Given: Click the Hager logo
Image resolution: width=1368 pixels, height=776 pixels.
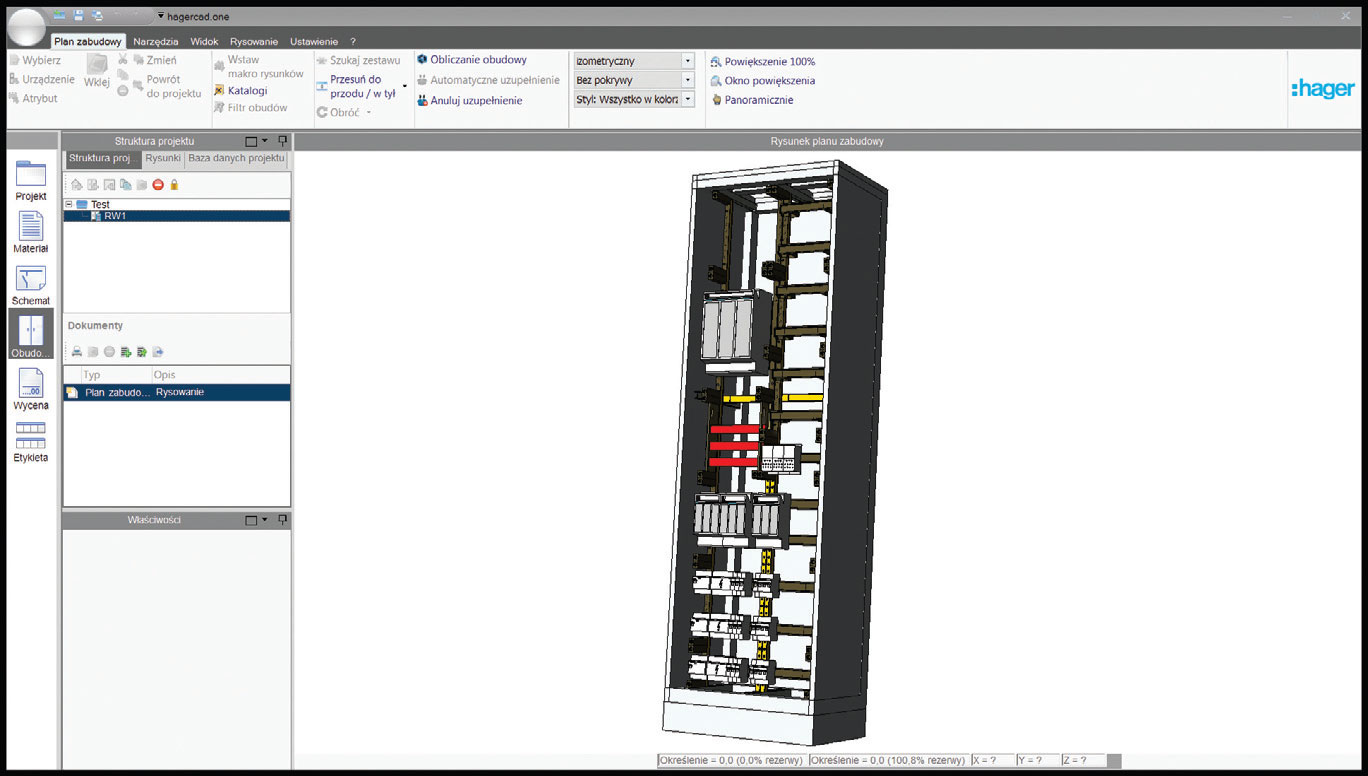Looking at the screenshot, I should click(1322, 89).
